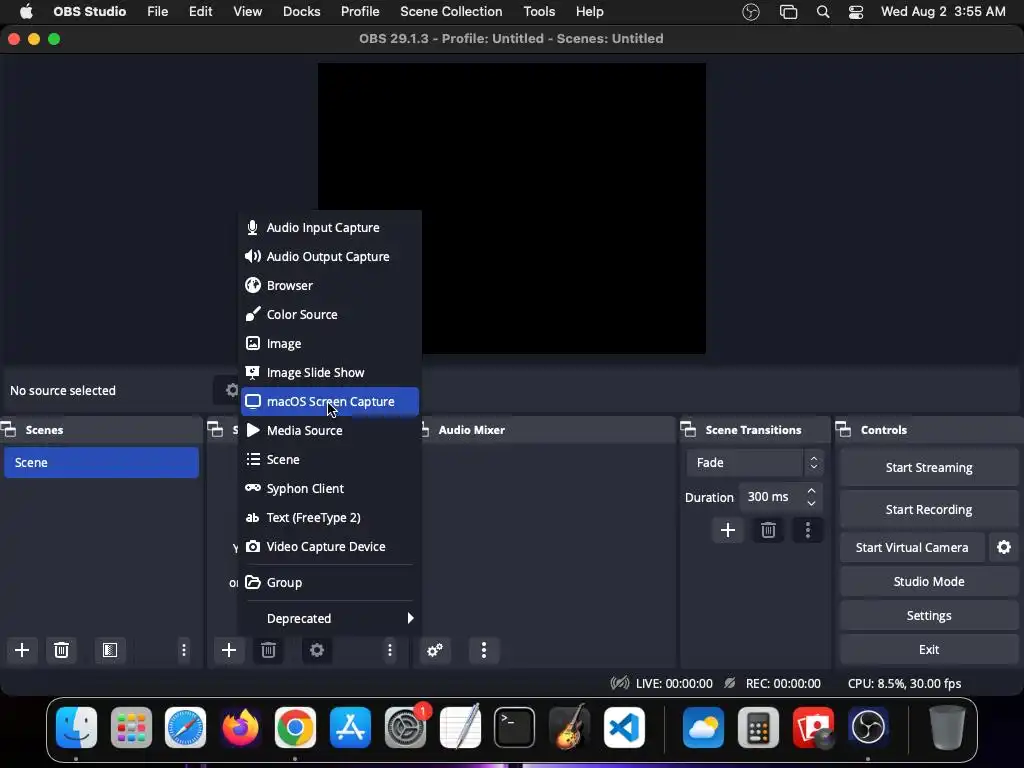This screenshot has height=768, width=1024.
Task: Add a Media Source
Action: click(330, 430)
